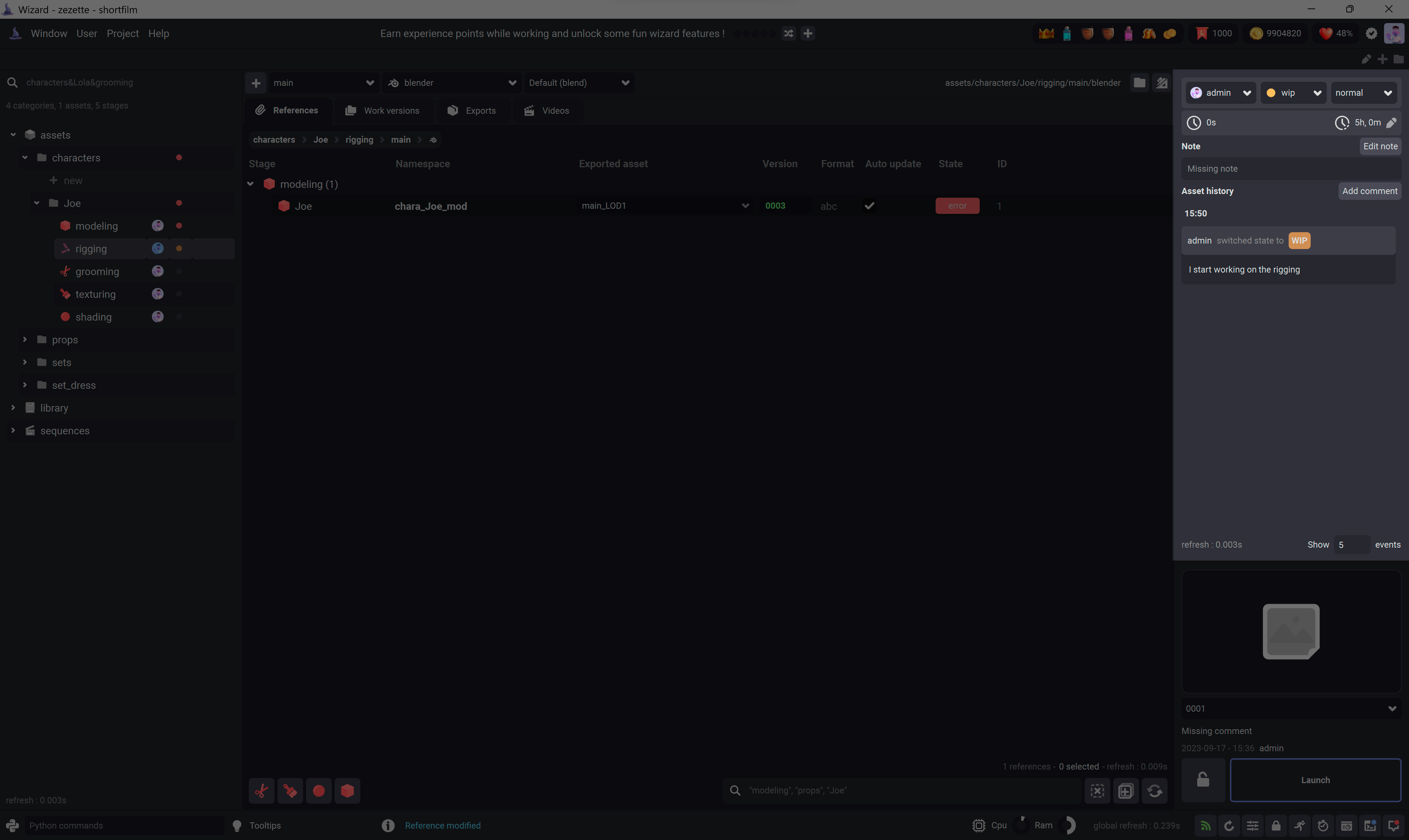
Task: Click the pink potion bottle icon
Action: 1128,33
